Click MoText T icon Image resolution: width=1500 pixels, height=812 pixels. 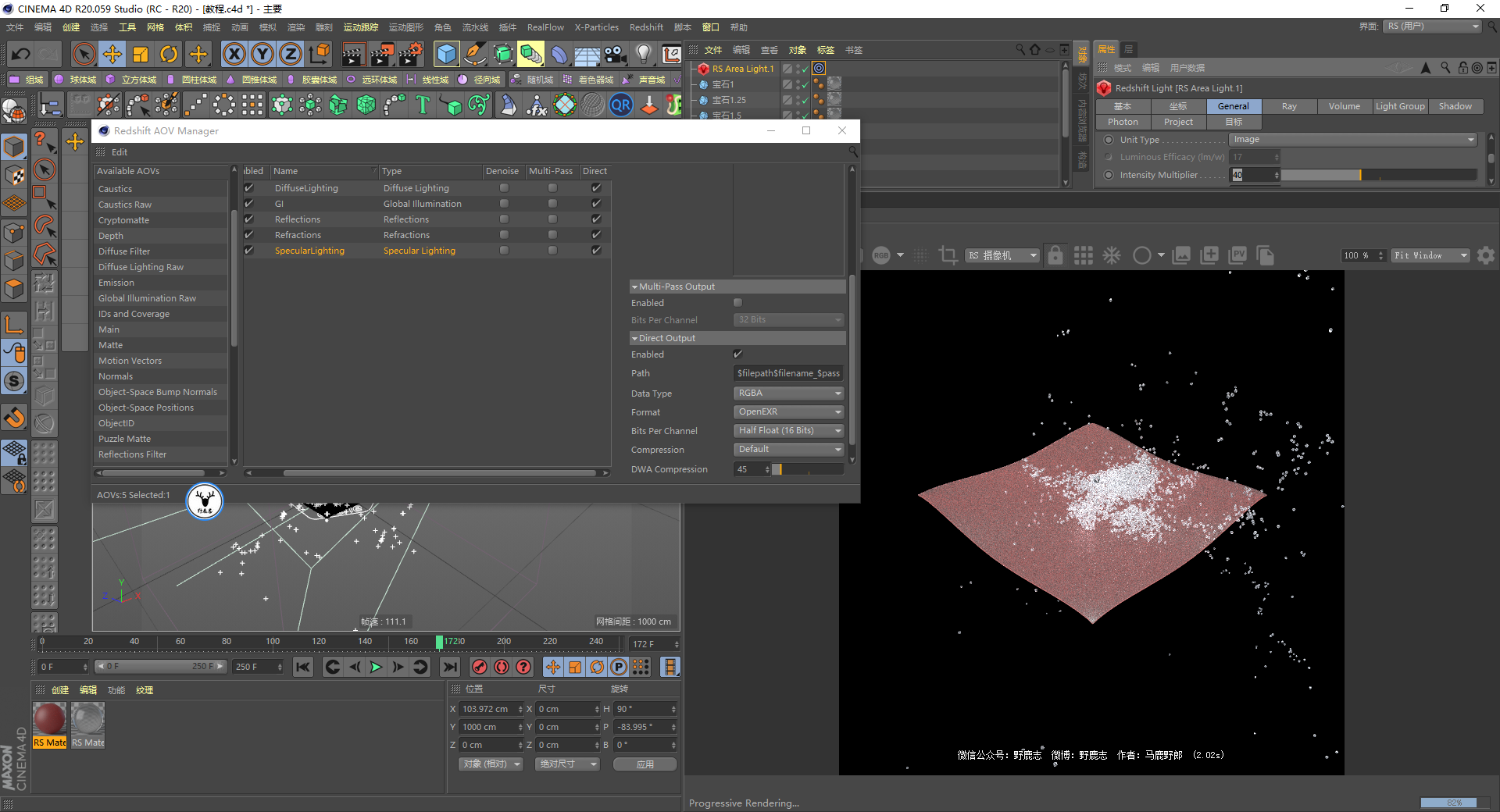(423, 105)
